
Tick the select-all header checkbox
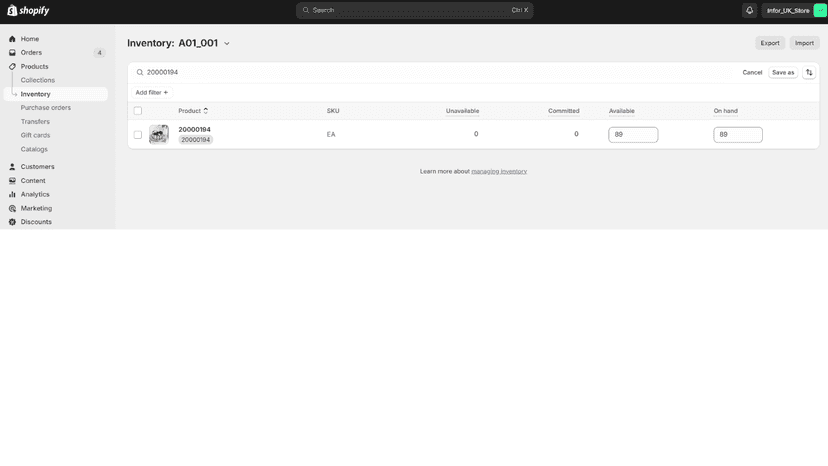coord(138,111)
